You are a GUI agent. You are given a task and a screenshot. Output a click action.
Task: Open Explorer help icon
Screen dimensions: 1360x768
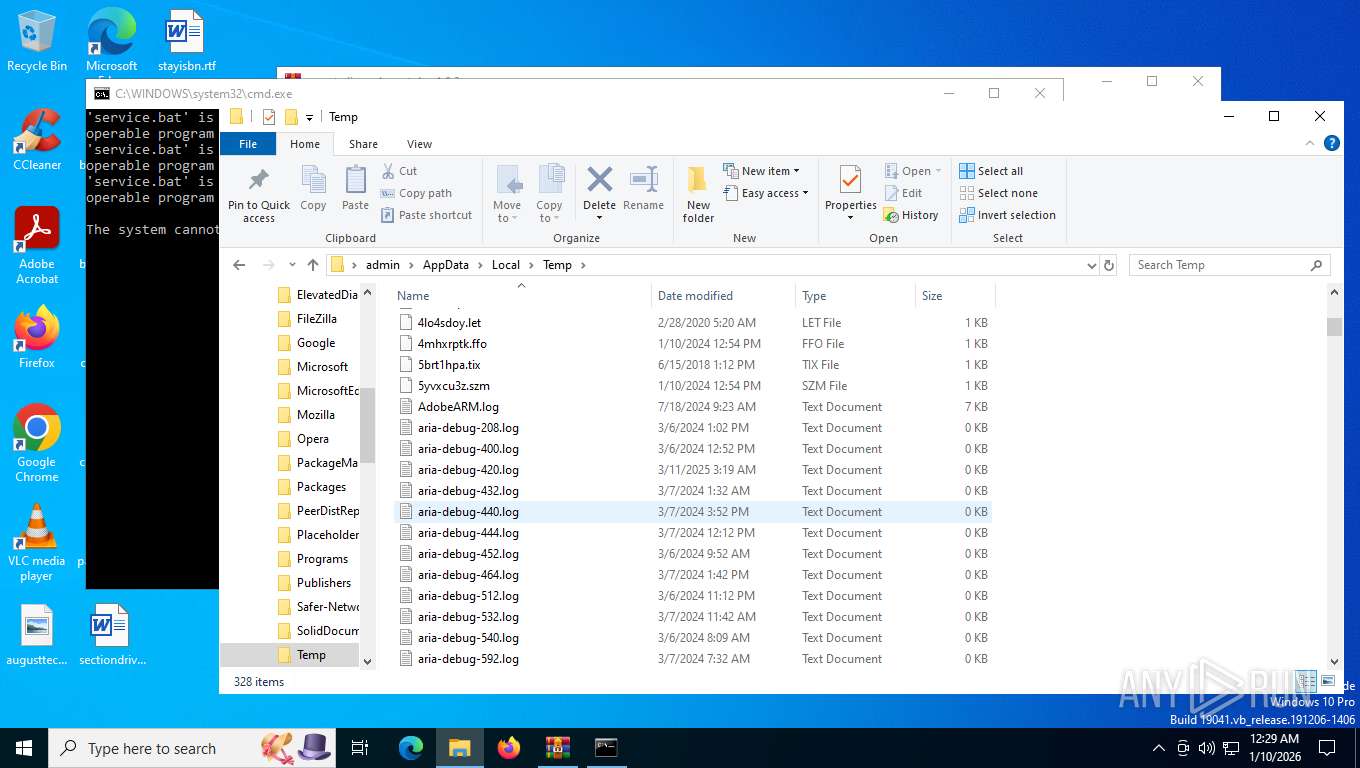(x=1331, y=144)
